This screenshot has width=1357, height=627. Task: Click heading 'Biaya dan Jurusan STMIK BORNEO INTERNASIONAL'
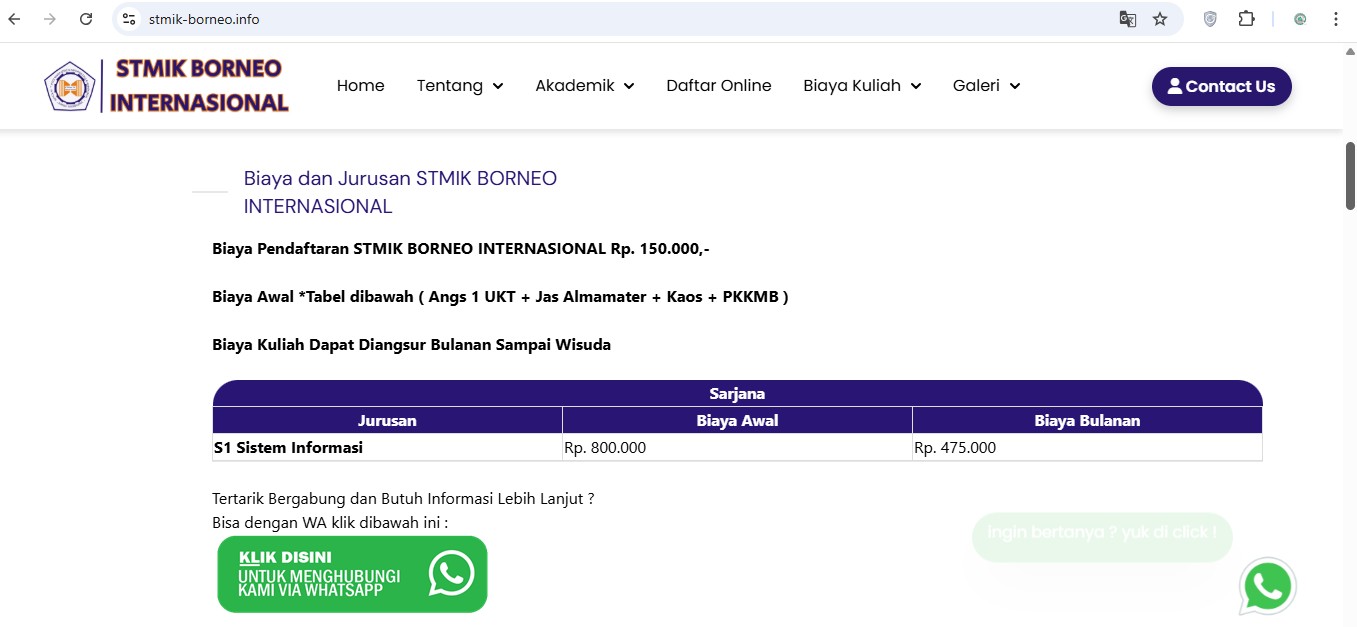pos(400,192)
